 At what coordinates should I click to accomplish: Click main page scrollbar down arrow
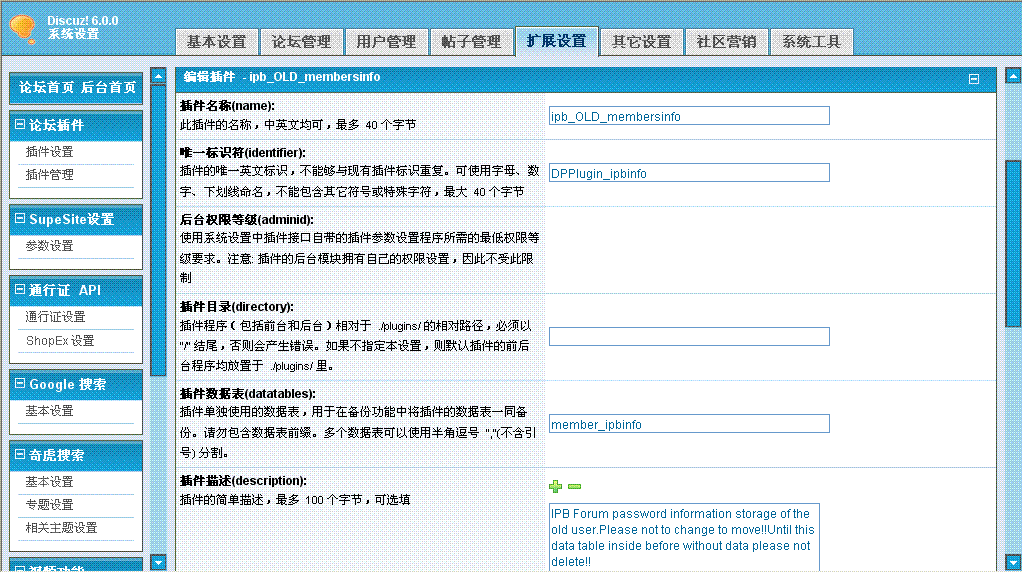1013,562
